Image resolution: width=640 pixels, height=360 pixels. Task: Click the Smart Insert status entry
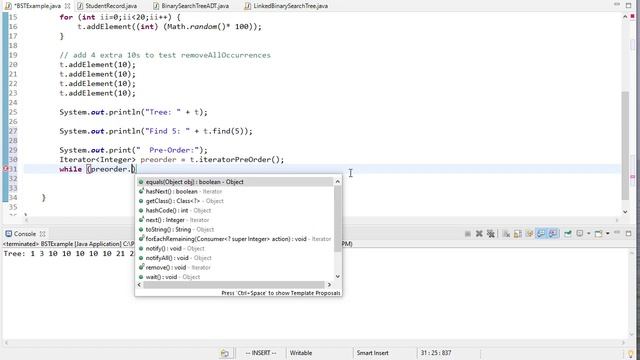372,353
